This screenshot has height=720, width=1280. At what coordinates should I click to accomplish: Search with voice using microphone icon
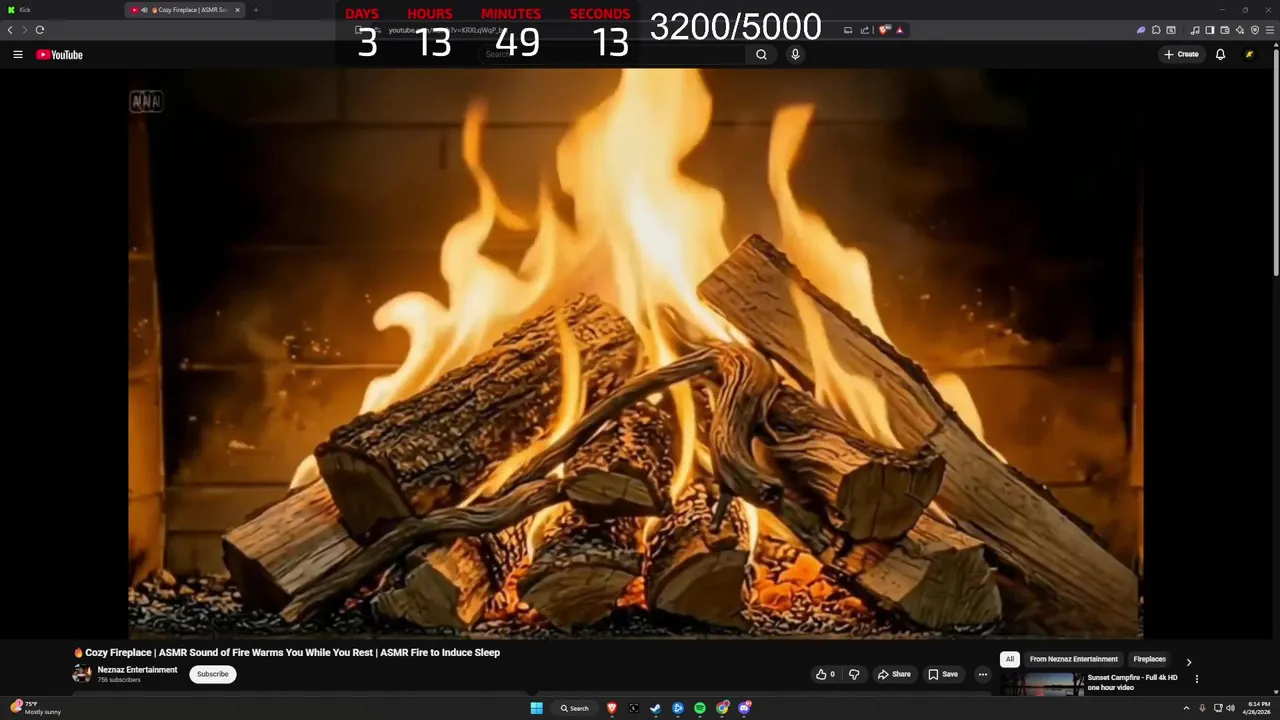pyautogui.click(x=795, y=55)
